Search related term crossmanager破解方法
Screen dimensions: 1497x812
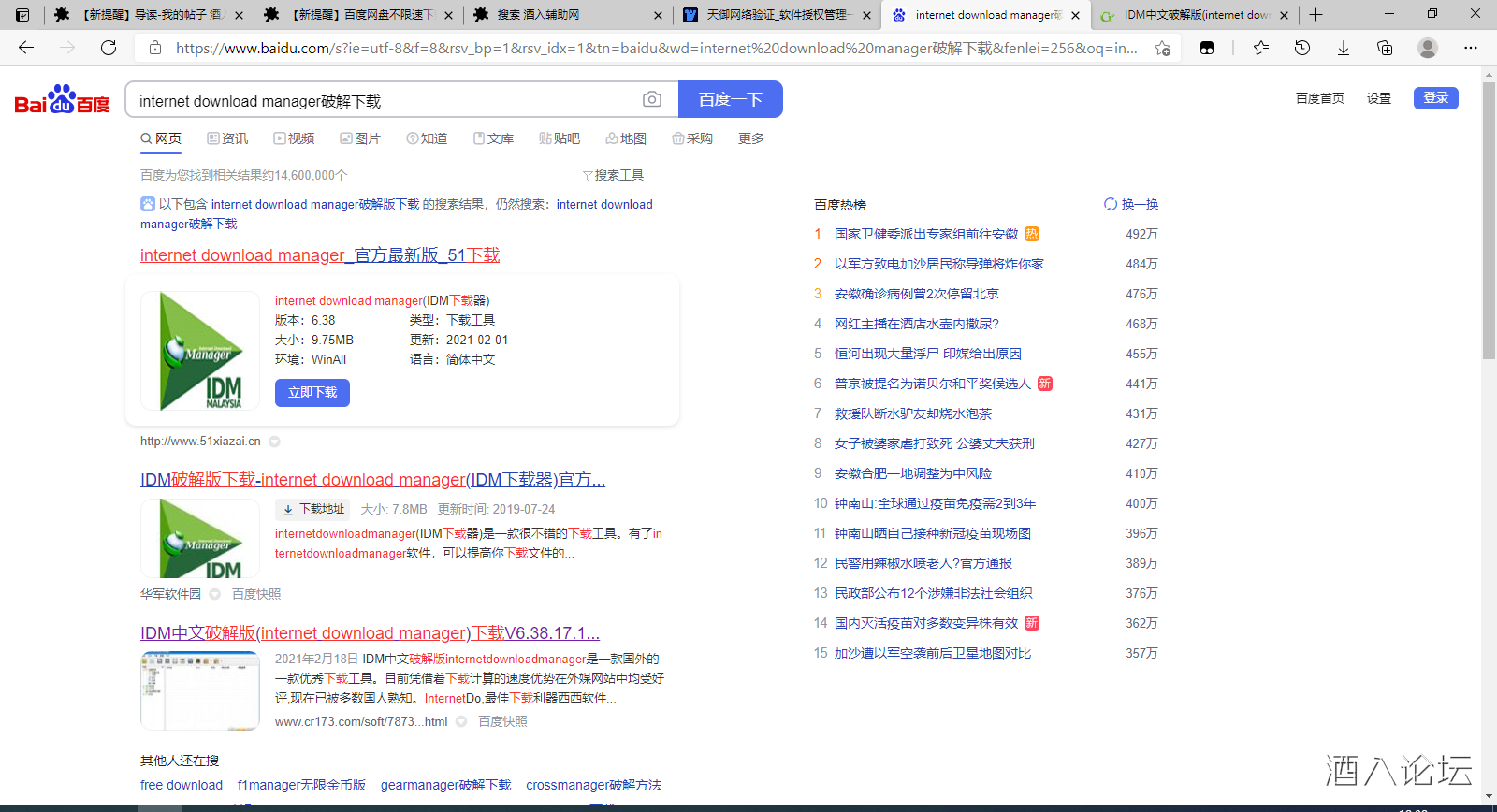pos(593,785)
